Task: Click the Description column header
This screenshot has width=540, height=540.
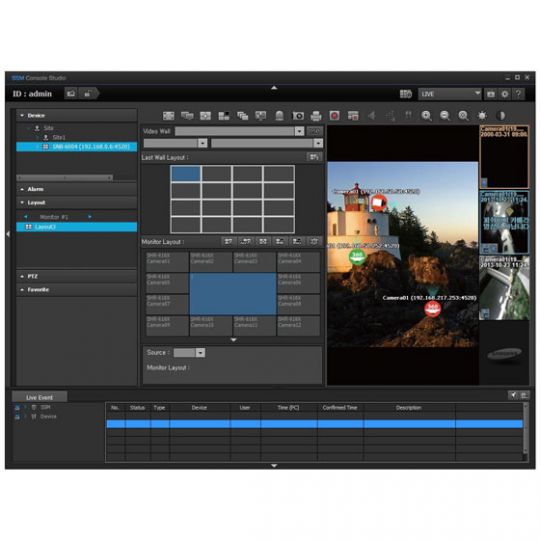Action: click(409, 407)
